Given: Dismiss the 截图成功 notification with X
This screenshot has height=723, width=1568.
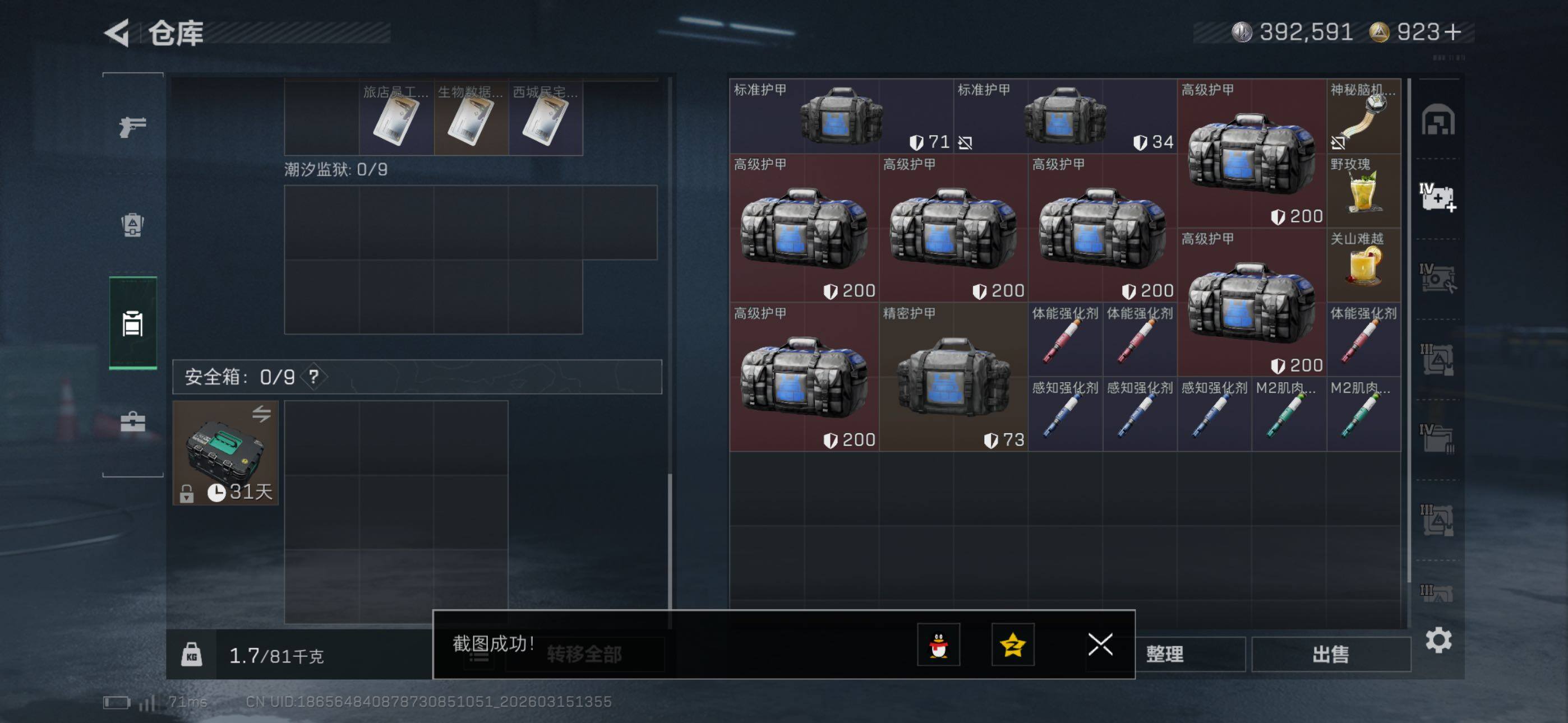Looking at the screenshot, I should pyautogui.click(x=1100, y=644).
